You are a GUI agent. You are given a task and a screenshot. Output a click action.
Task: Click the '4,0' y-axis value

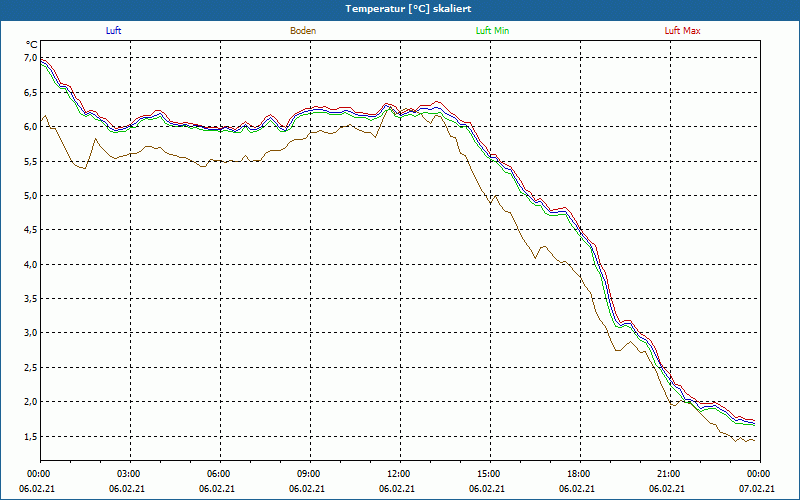pos(31,265)
